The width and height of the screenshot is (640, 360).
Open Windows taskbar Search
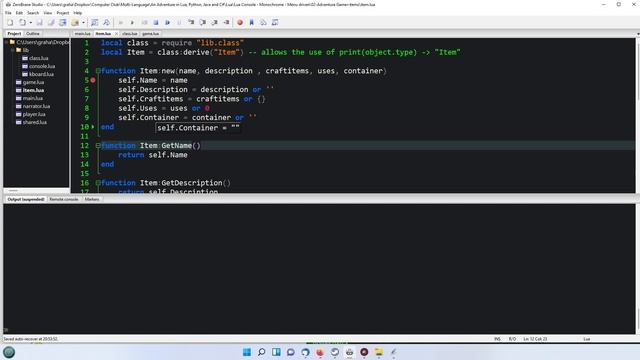click(x=262, y=352)
